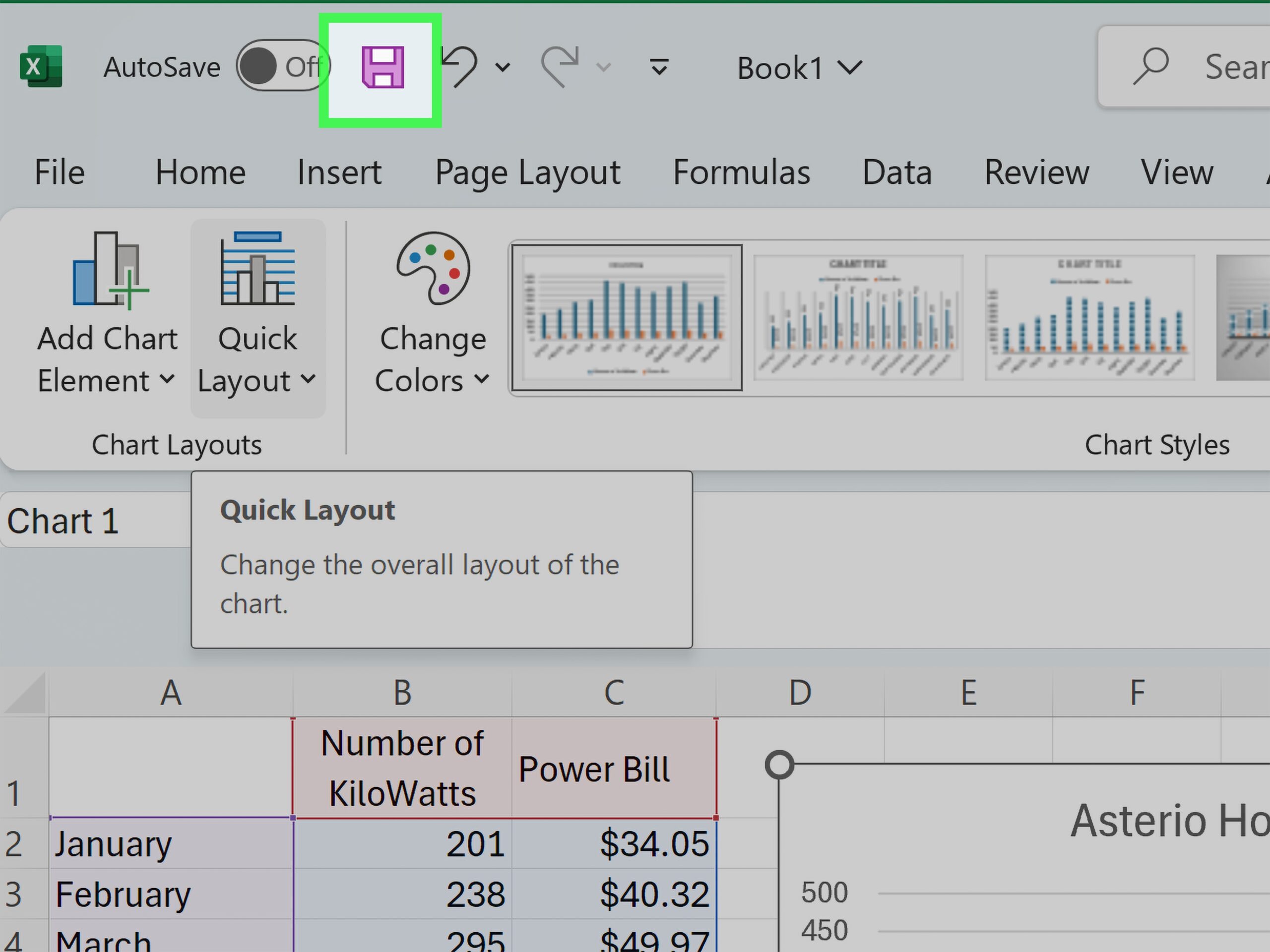Select the first chart style thumbnail
The height and width of the screenshot is (952, 1270).
click(627, 317)
